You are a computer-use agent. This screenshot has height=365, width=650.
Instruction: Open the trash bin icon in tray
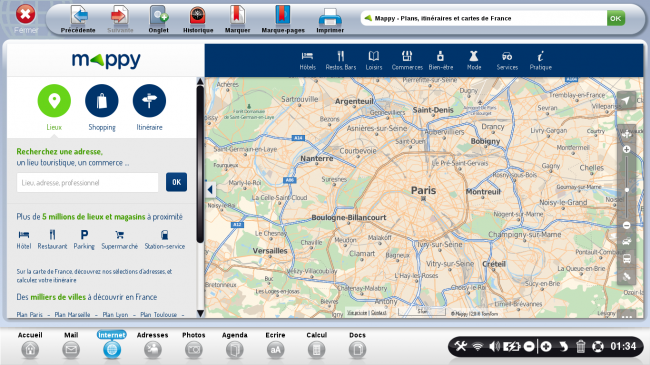tap(580, 346)
